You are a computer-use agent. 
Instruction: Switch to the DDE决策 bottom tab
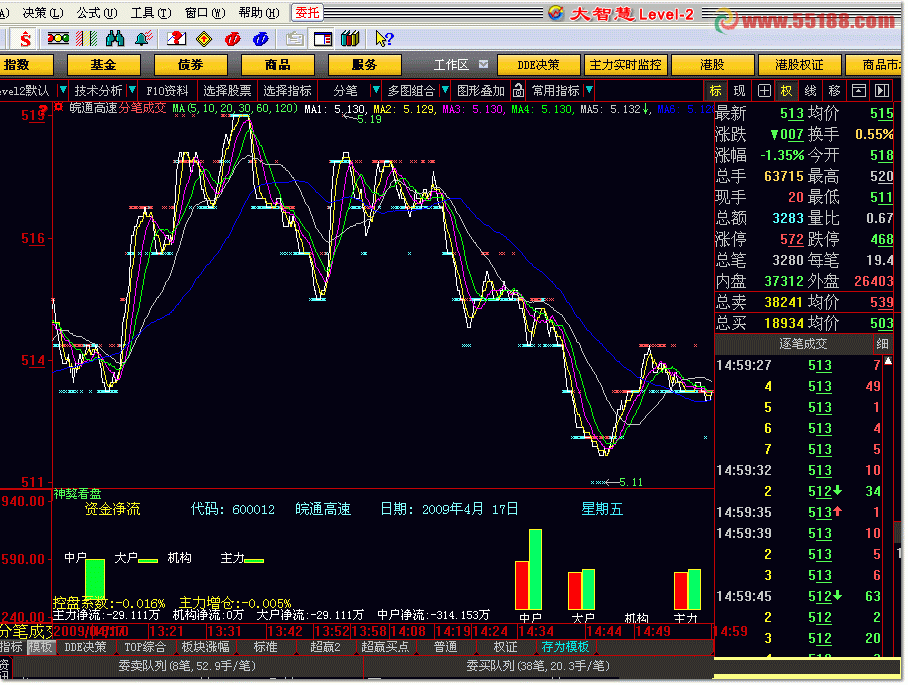point(85,647)
